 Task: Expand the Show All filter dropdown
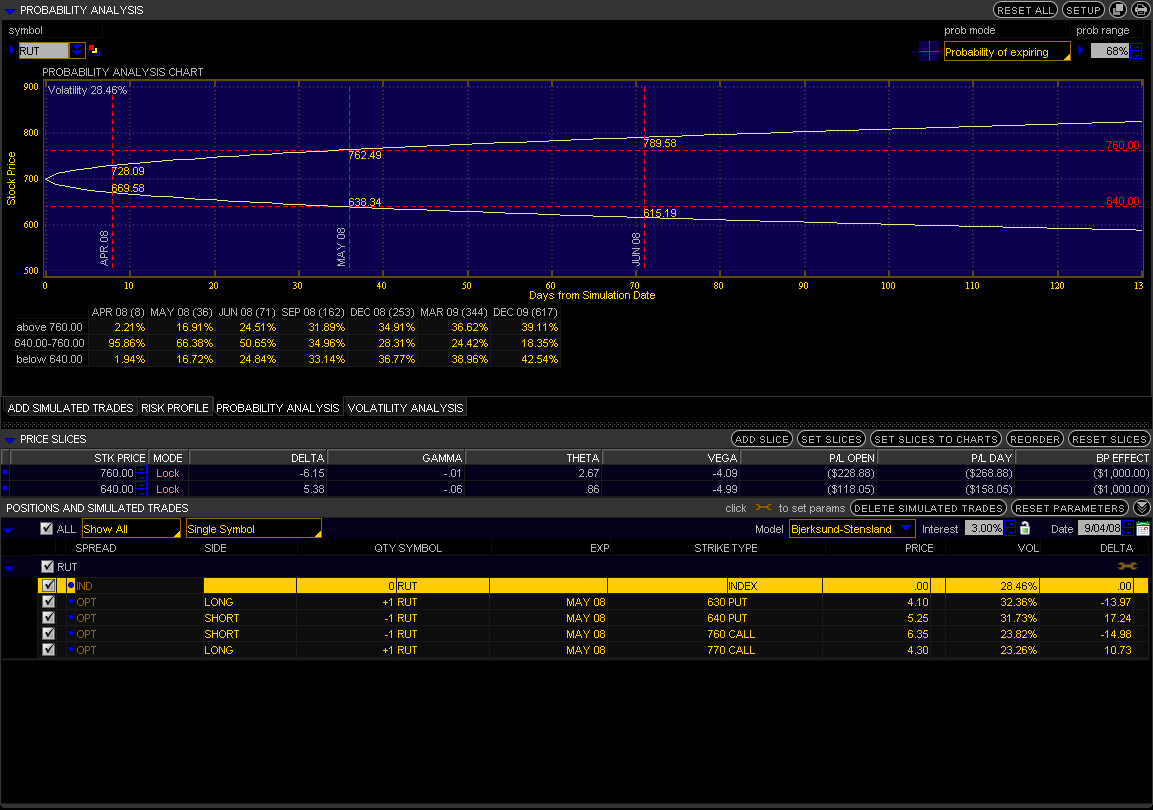coord(130,529)
